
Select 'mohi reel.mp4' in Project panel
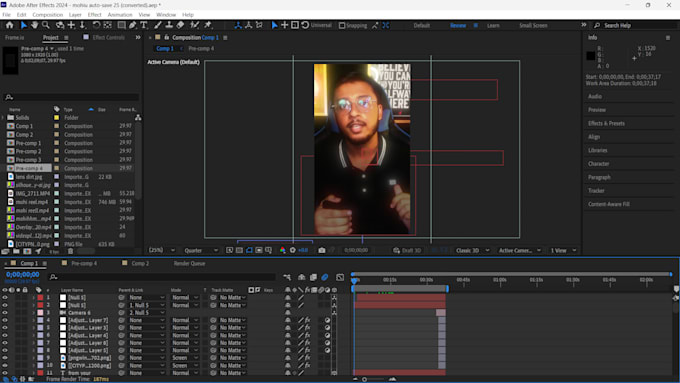pyautogui.click(x=32, y=202)
